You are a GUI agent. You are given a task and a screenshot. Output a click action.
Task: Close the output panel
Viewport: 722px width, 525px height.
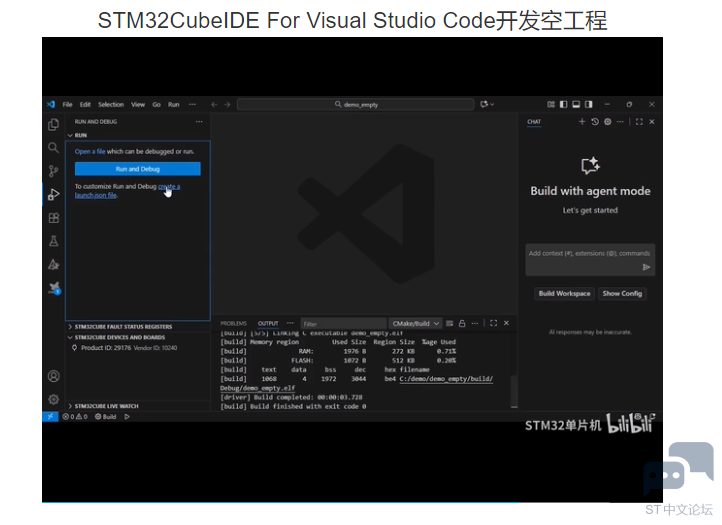507,323
